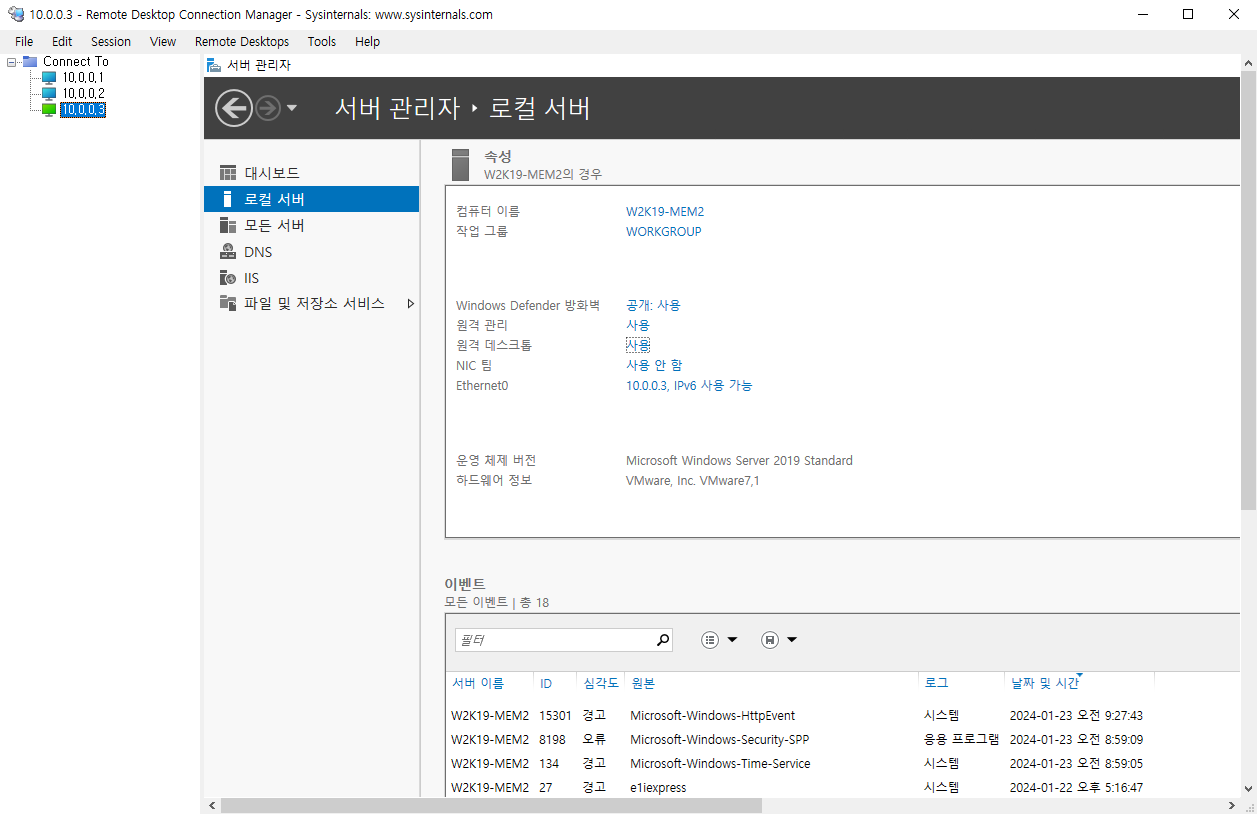Click the Server Manager forward arrow button
The height and width of the screenshot is (814, 1257).
coord(268,108)
